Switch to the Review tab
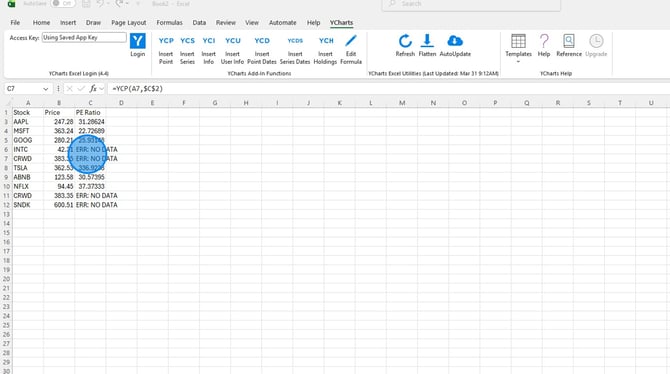The height and width of the screenshot is (374, 670). [x=226, y=22]
